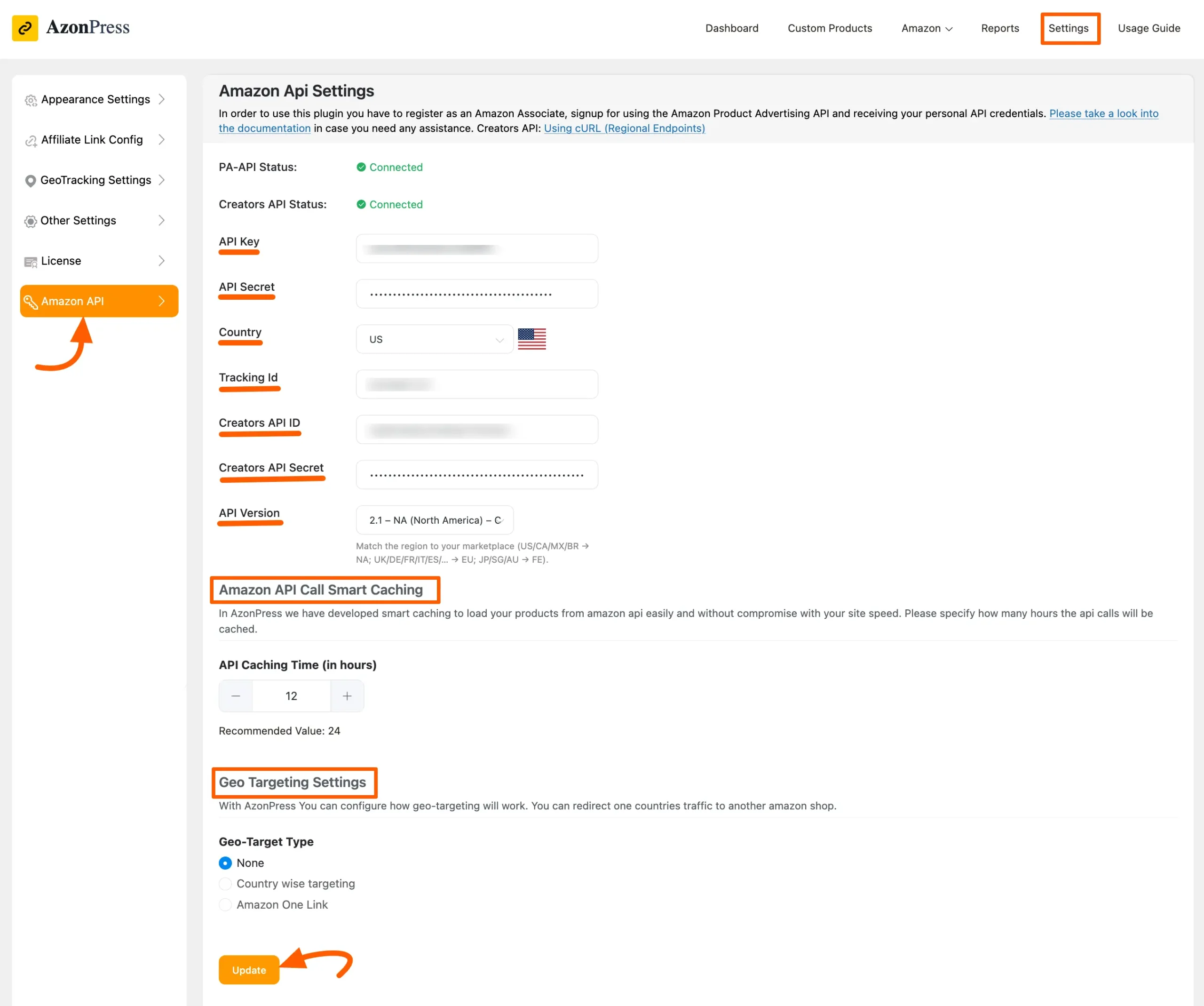1204x1006 pixels.
Task: Click the Other Settings cog icon
Action: pos(31,222)
